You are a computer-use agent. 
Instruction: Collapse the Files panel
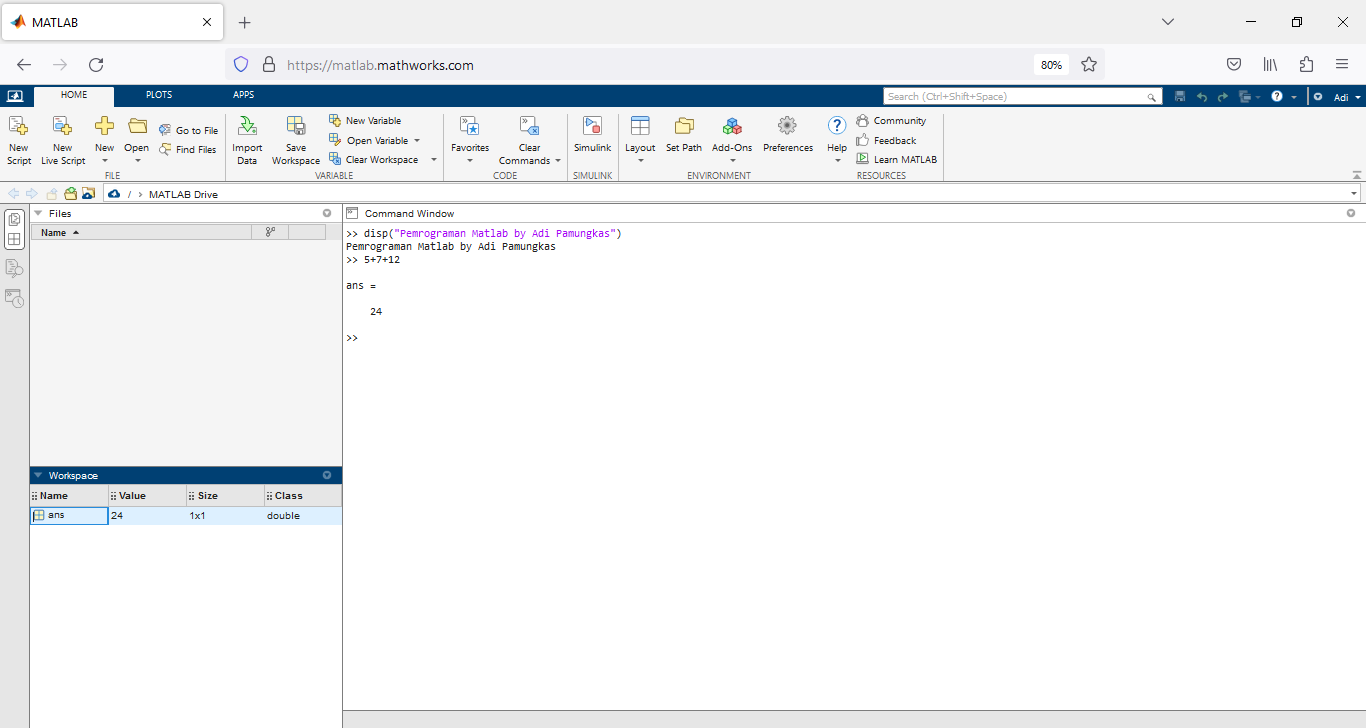38,213
